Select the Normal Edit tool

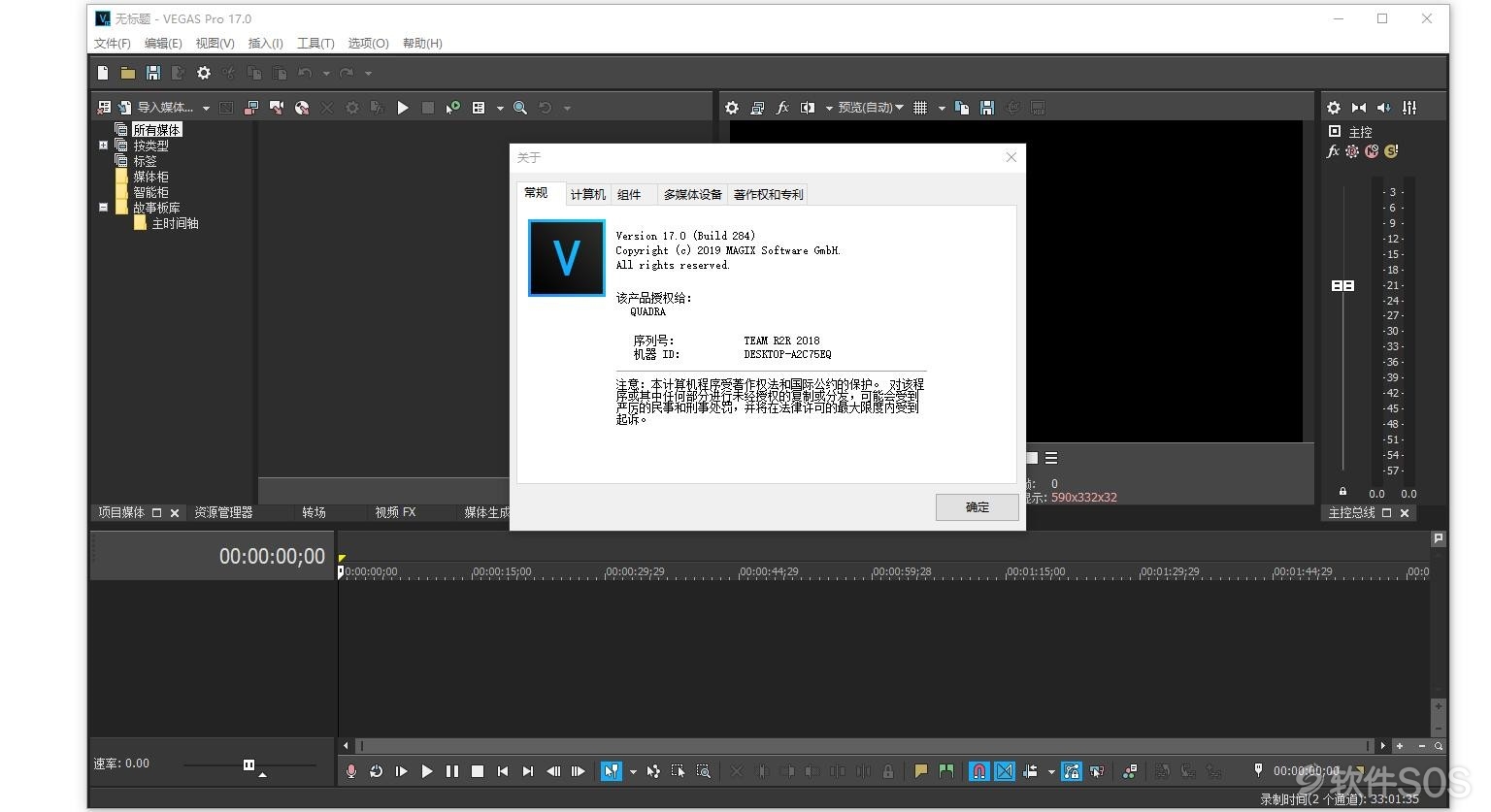(611, 771)
